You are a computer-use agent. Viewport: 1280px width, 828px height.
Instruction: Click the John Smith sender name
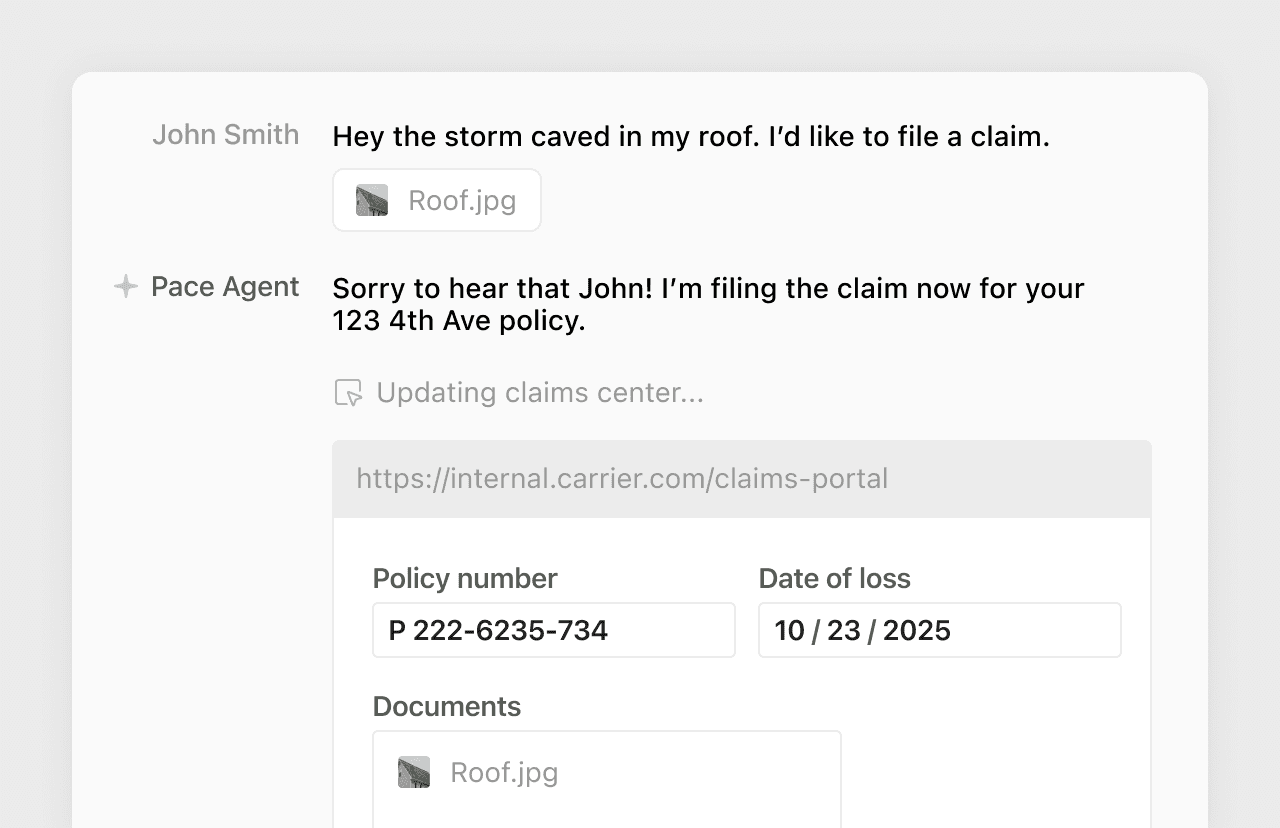click(225, 135)
